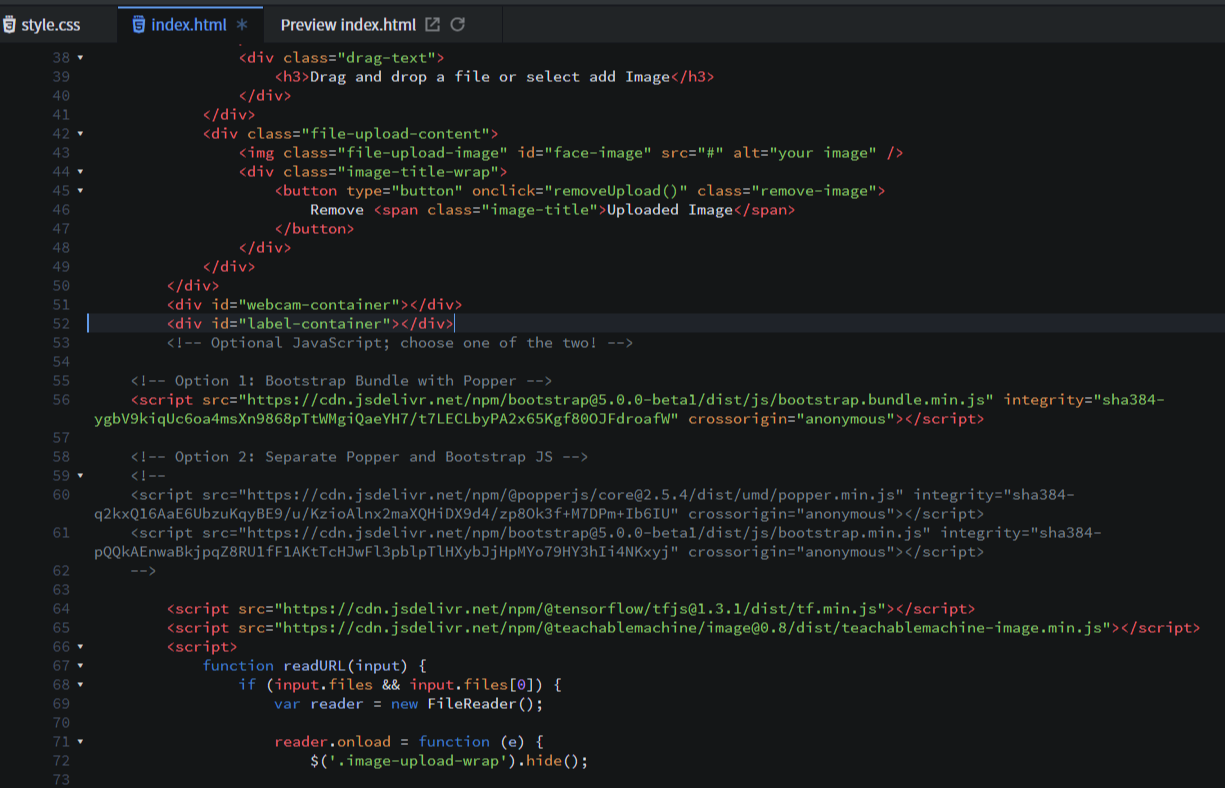Open the Preview index.html tab

click(348, 24)
